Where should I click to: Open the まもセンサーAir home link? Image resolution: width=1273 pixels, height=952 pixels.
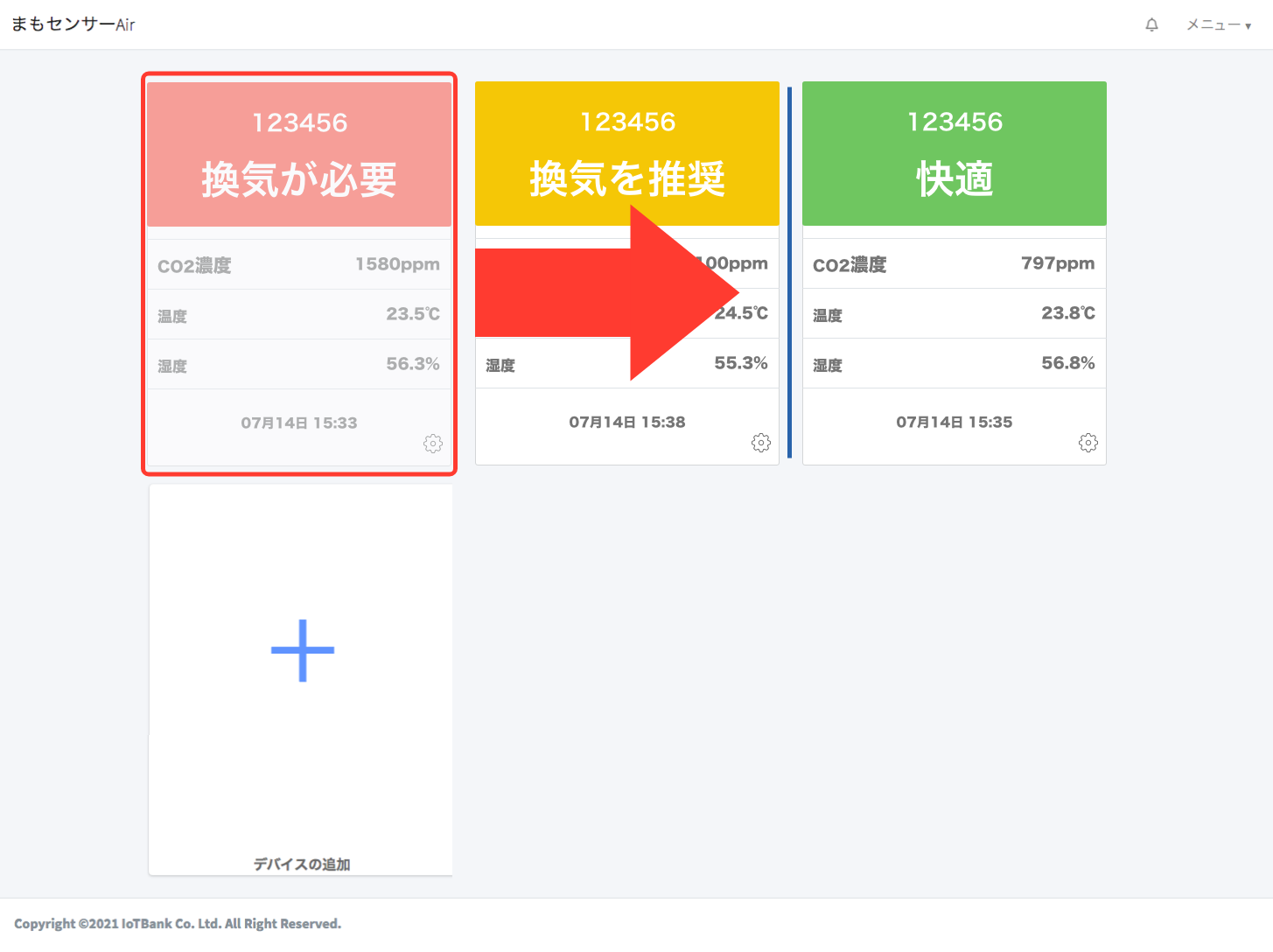tap(73, 24)
